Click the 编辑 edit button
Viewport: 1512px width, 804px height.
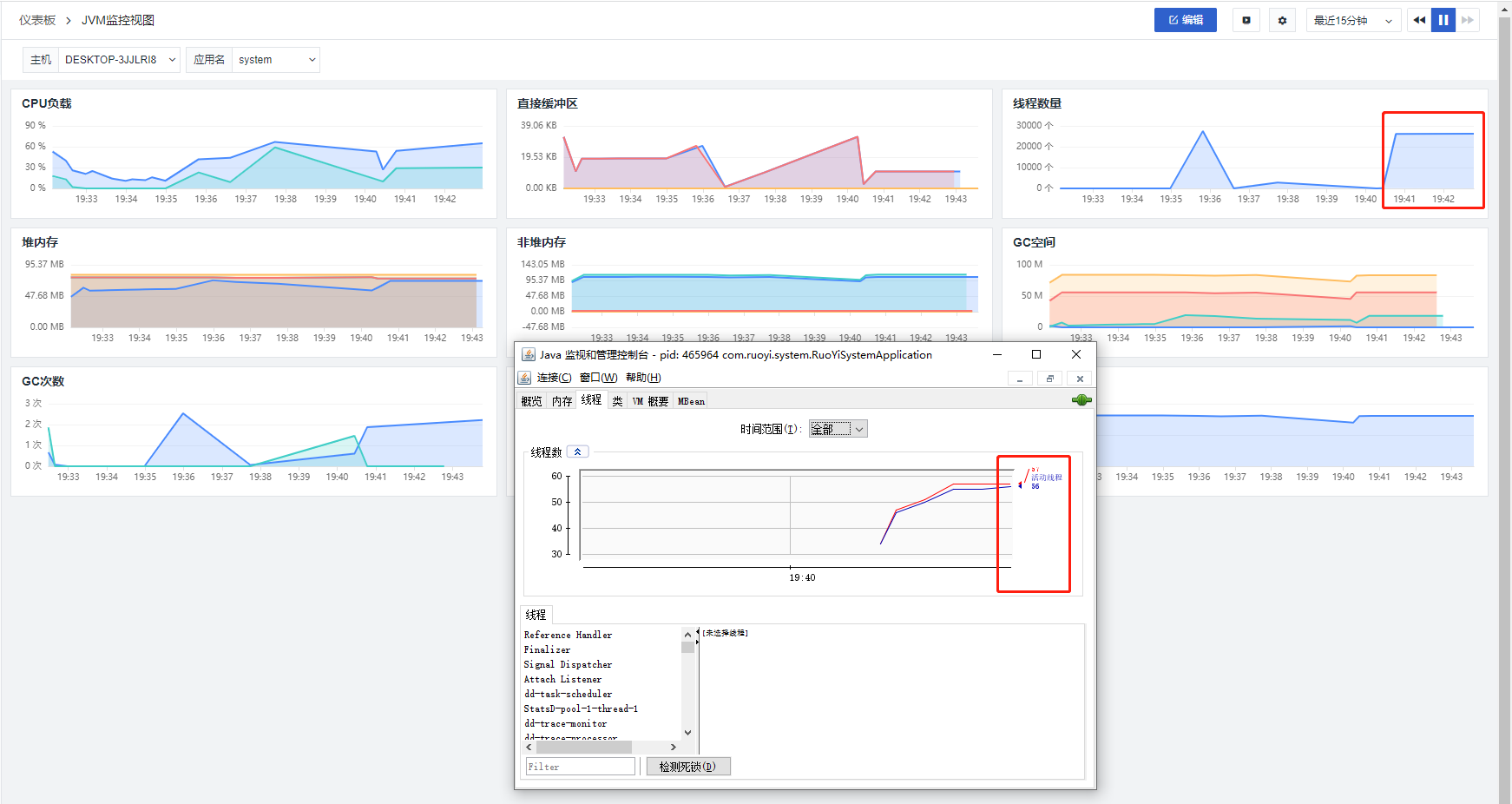pos(1185,20)
